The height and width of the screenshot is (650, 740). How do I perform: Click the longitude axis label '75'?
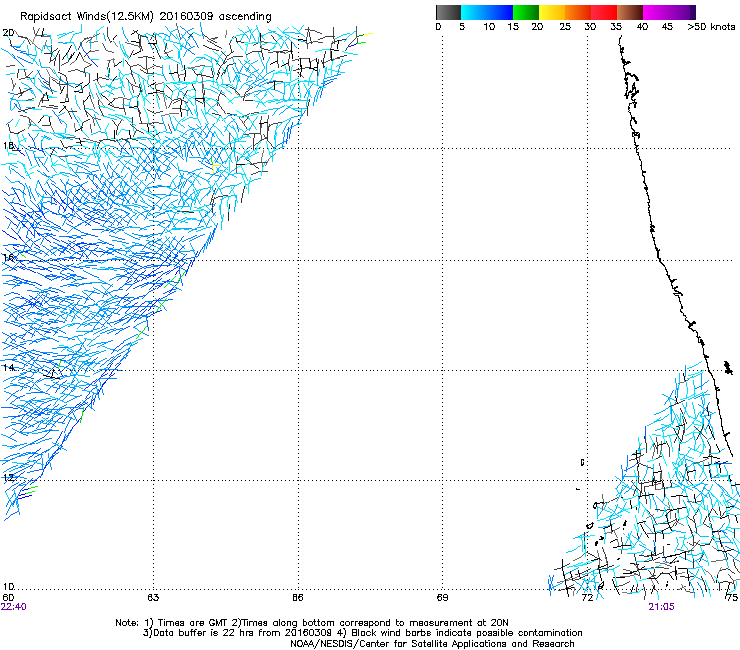(x=732, y=598)
